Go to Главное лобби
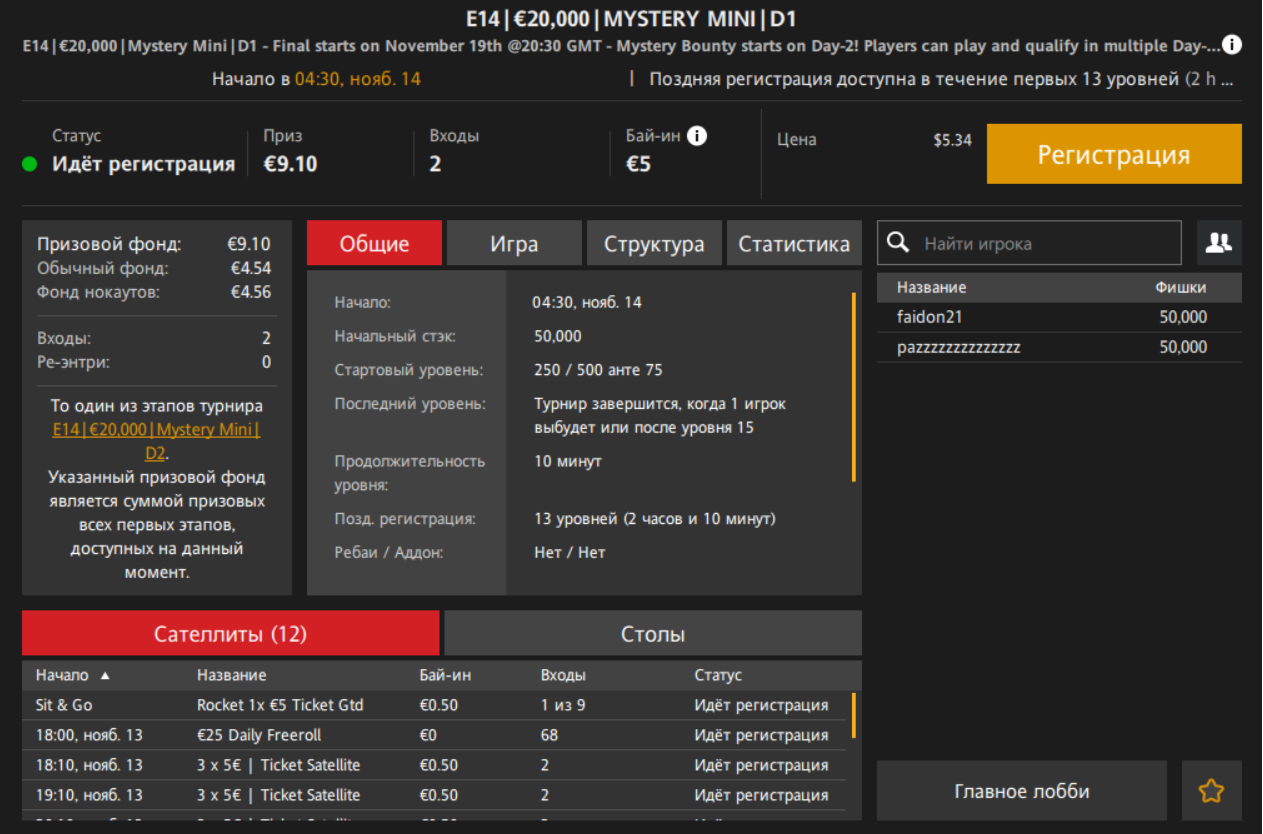1263x834 pixels. [x=1021, y=791]
